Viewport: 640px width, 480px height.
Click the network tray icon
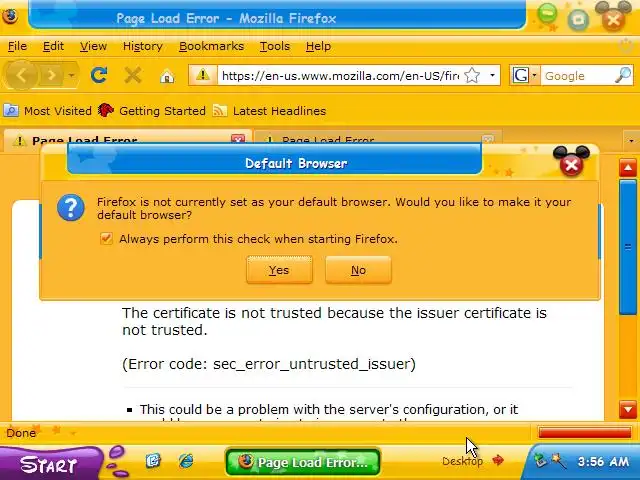[x=540, y=461]
